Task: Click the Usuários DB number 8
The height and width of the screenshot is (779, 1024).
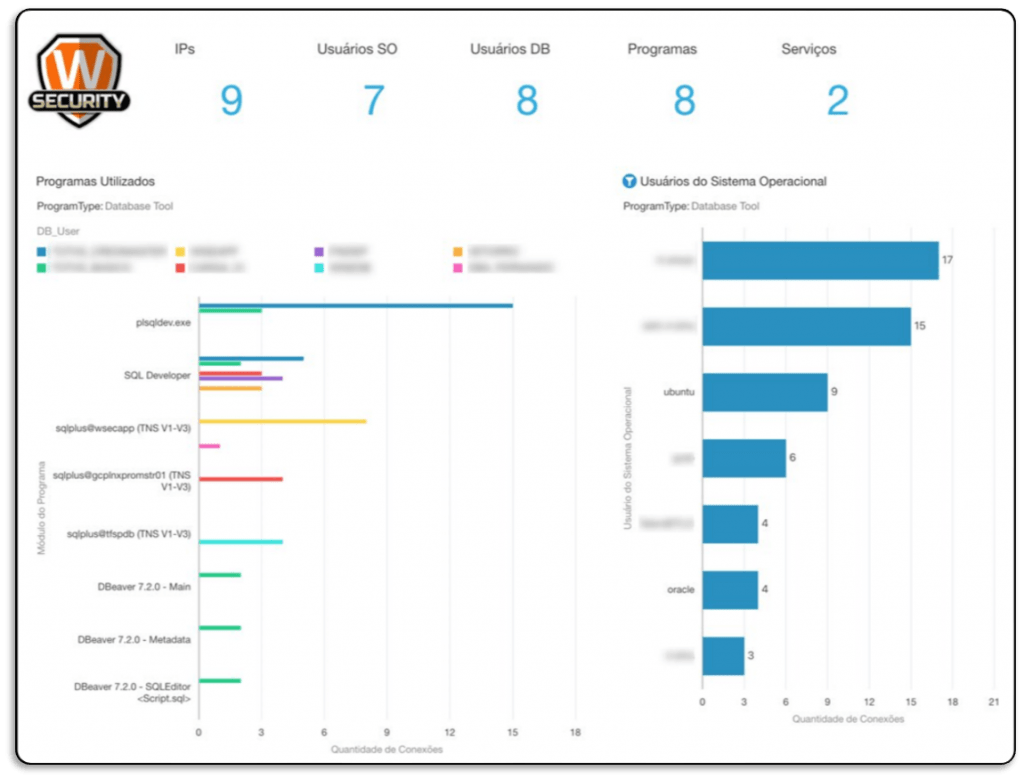Action: [527, 101]
